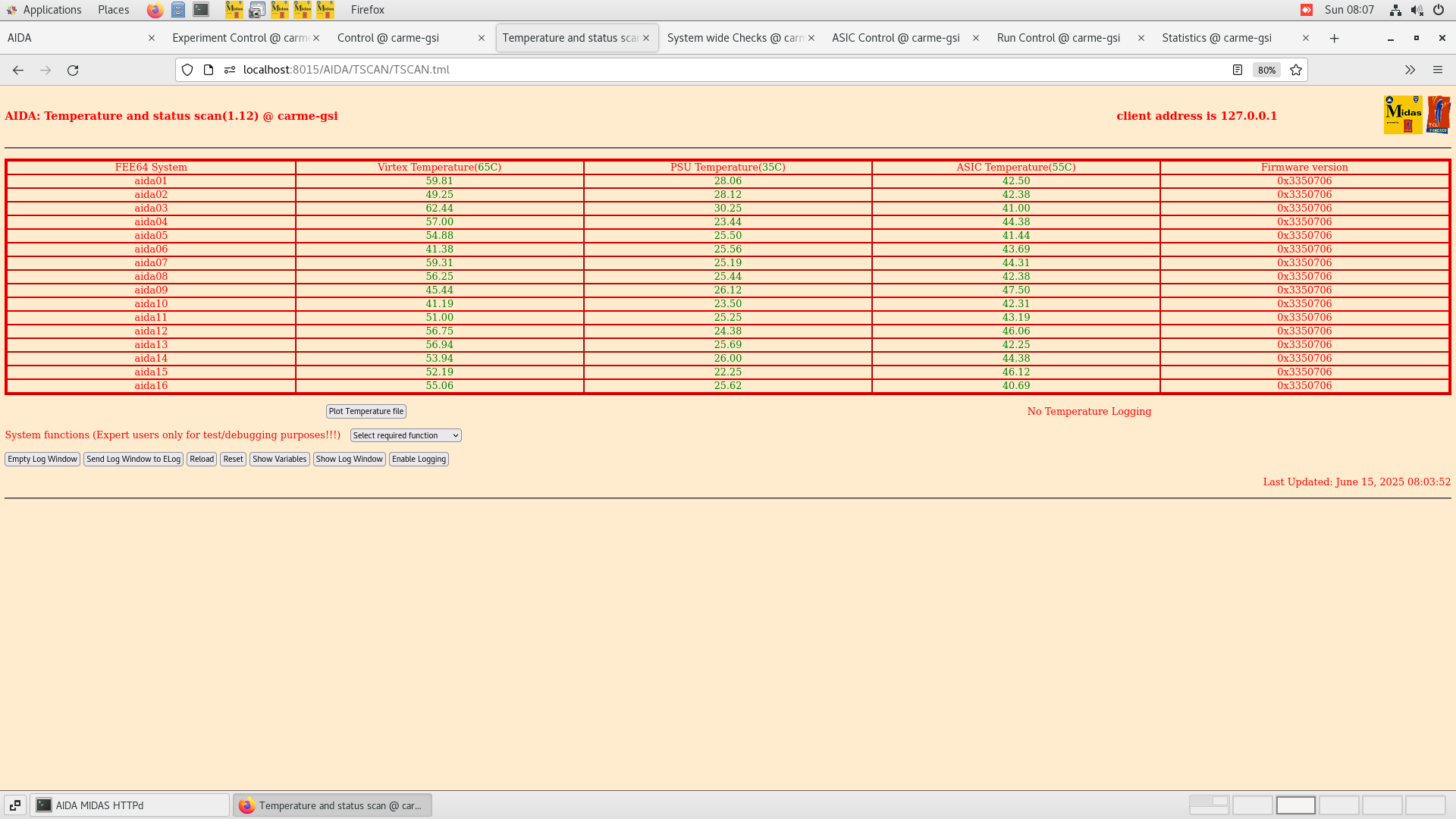This screenshot has width=1456, height=819.
Task: Click the MIDAS logo on the page
Action: coord(1403,114)
